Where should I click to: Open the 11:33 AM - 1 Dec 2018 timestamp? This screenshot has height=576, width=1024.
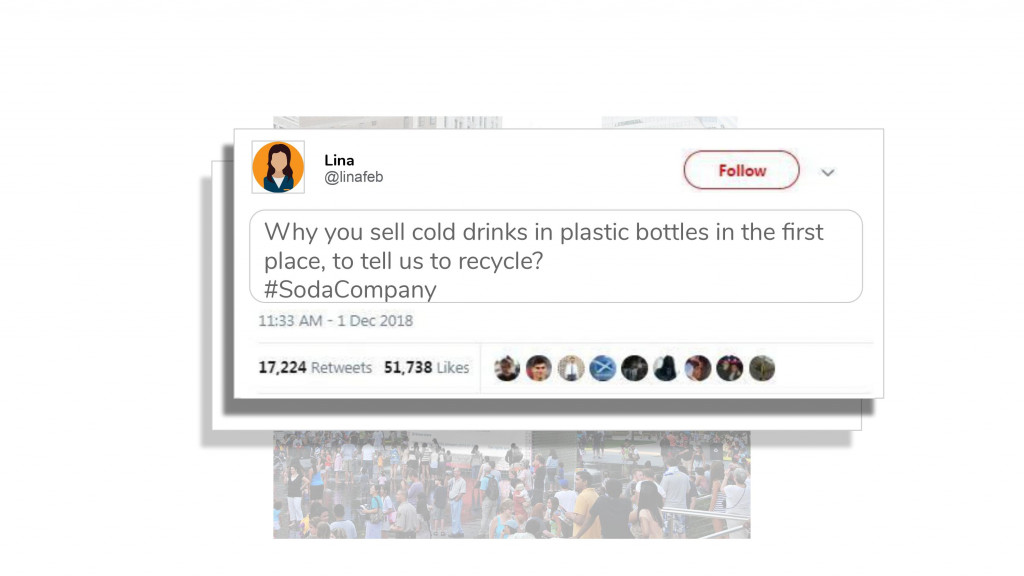click(x=336, y=321)
